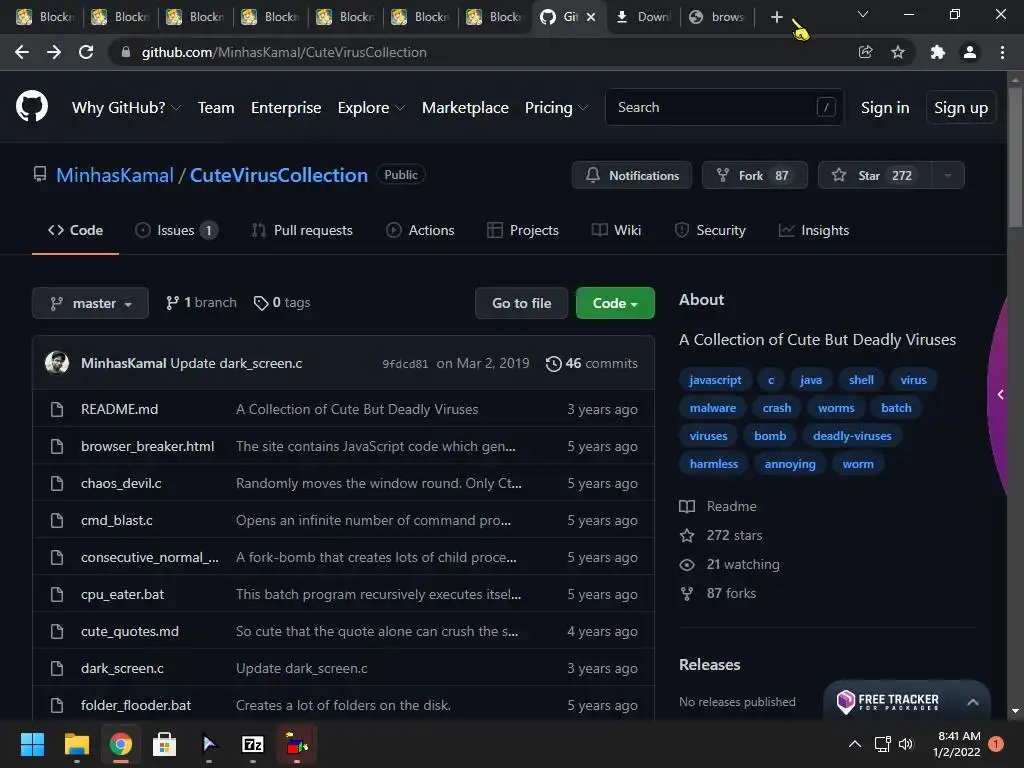Open Microsoft Store from the taskbar
The height and width of the screenshot is (768, 1024).
tap(165, 744)
